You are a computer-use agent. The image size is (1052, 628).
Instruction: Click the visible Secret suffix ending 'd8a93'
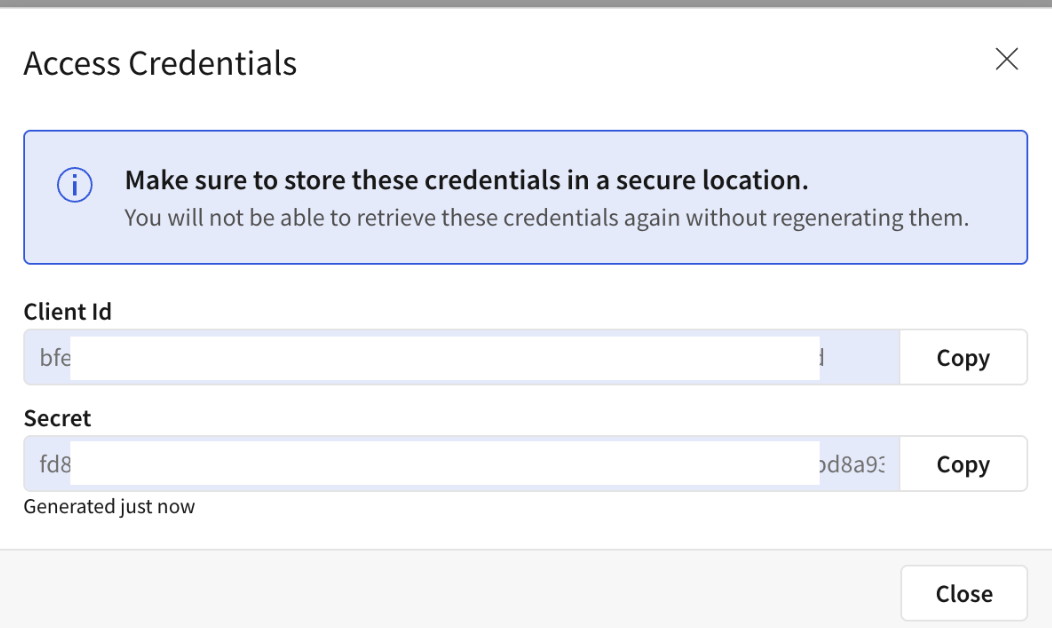853,464
